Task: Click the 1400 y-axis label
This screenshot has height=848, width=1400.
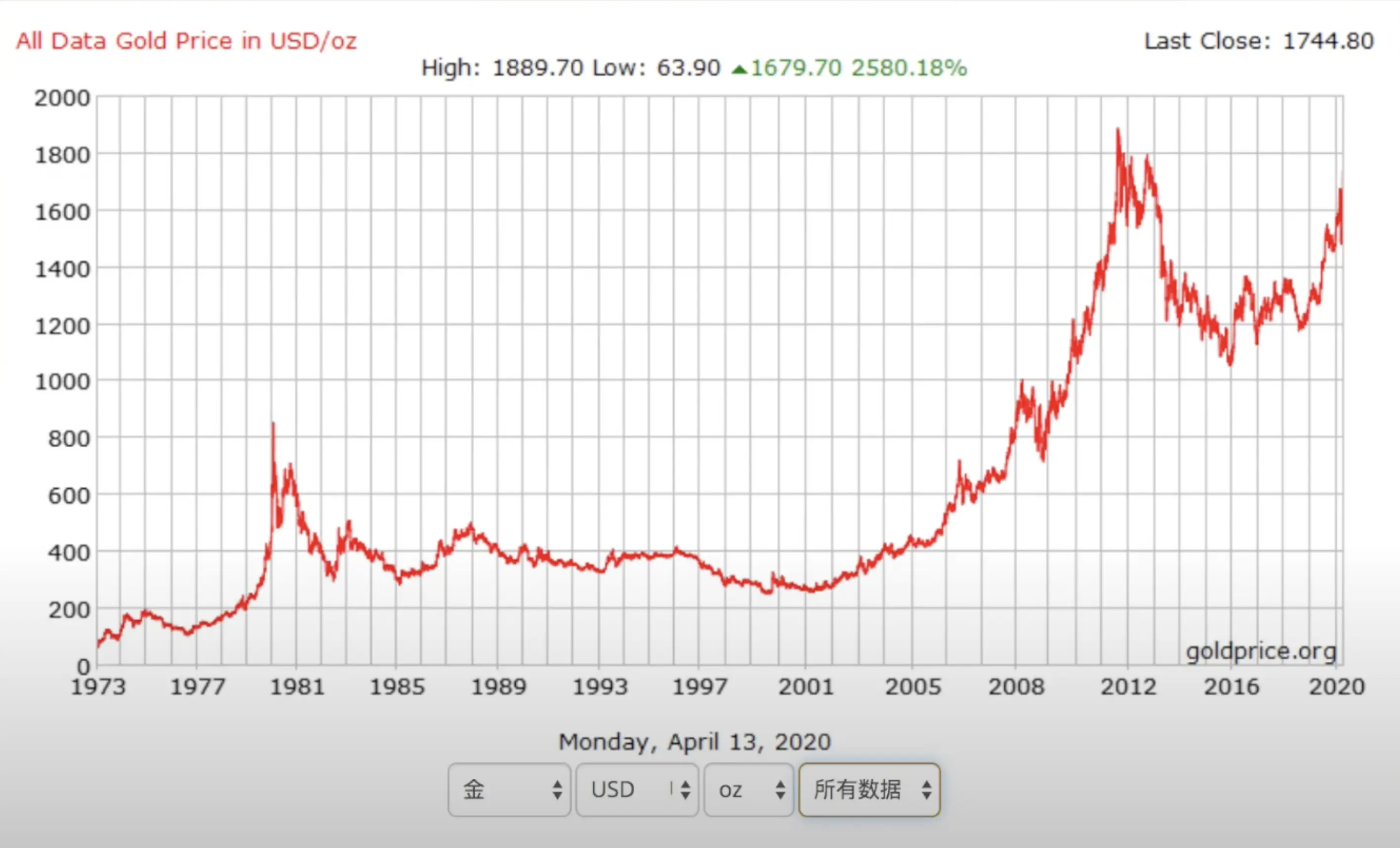Action: [62, 269]
